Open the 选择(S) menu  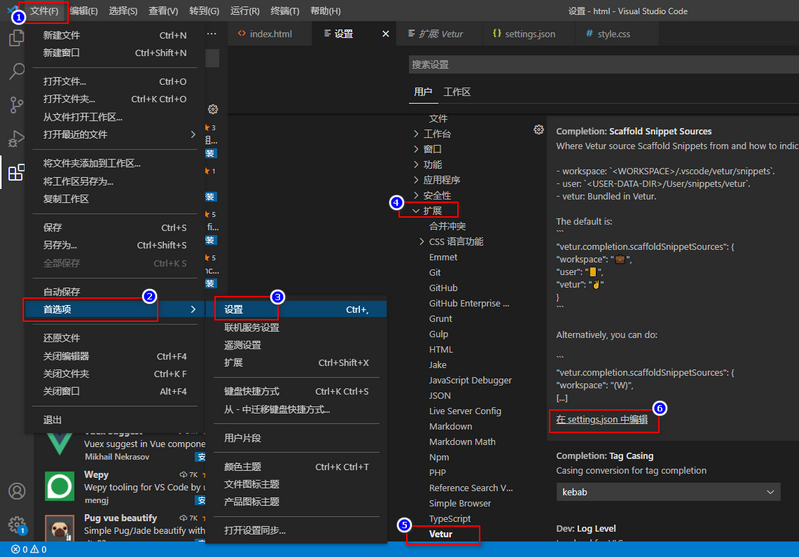(123, 11)
